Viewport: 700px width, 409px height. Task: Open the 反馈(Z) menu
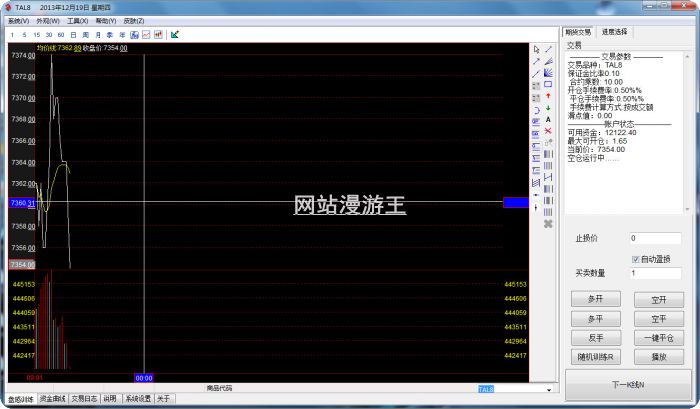tap(134, 21)
